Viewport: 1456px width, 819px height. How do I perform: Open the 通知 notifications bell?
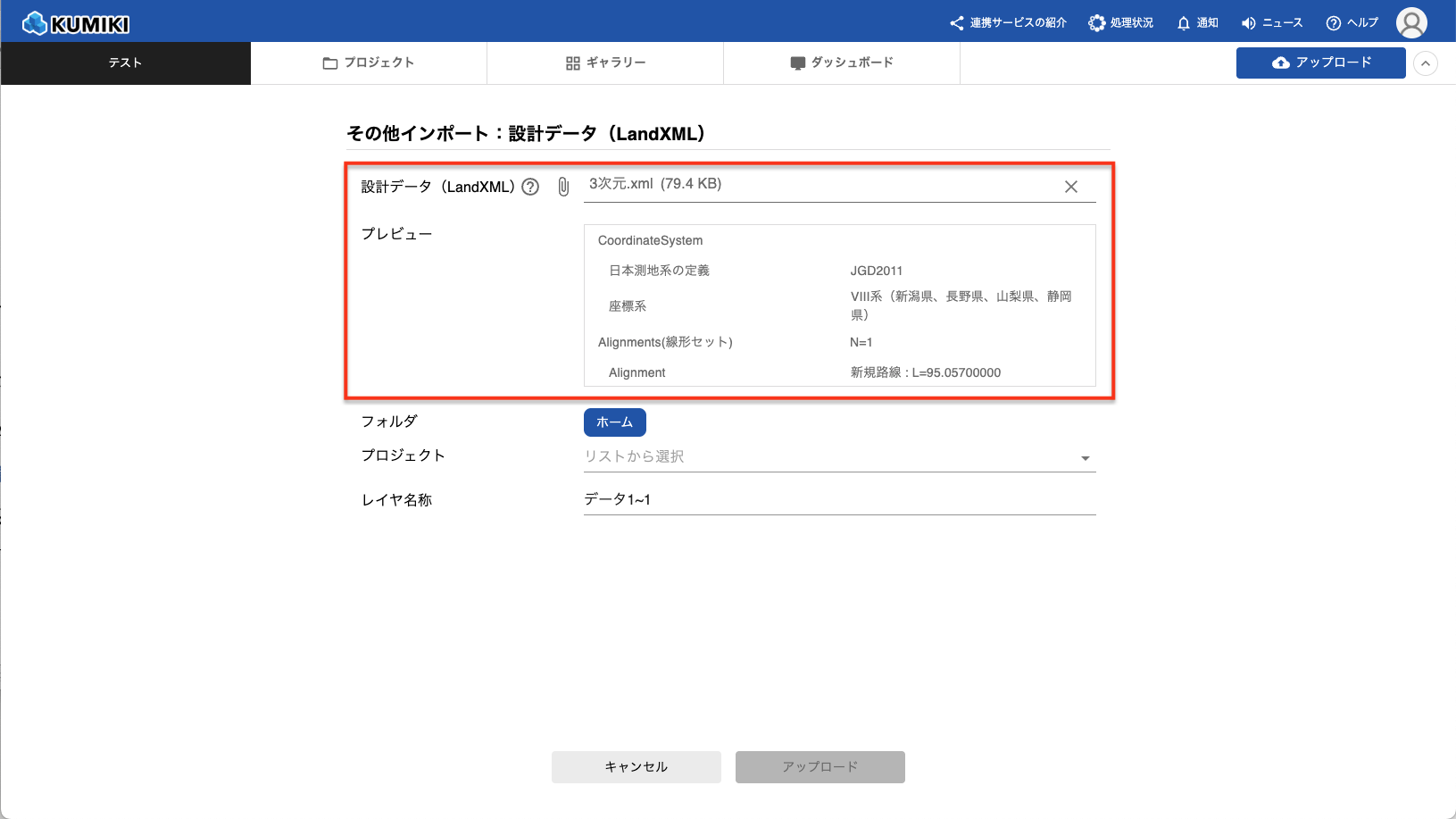tap(1197, 23)
